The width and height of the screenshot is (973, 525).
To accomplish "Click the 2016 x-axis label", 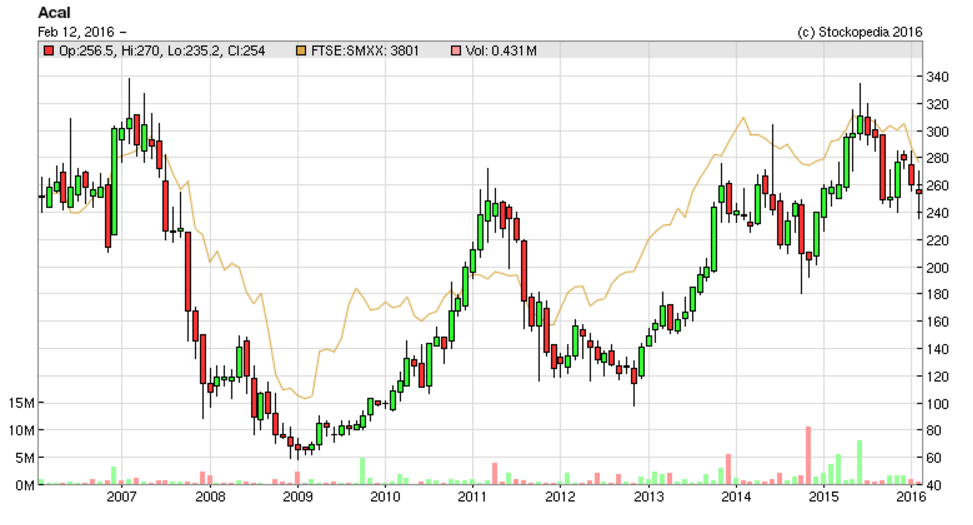I will [x=911, y=496].
